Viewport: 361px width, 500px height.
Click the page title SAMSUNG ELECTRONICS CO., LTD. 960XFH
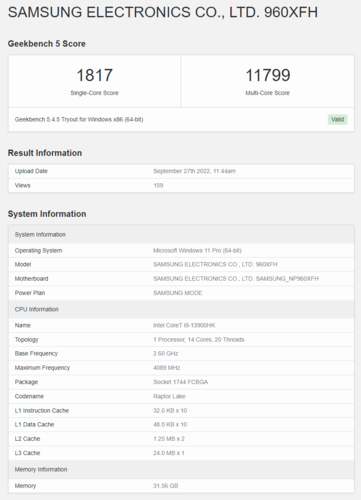point(163,12)
